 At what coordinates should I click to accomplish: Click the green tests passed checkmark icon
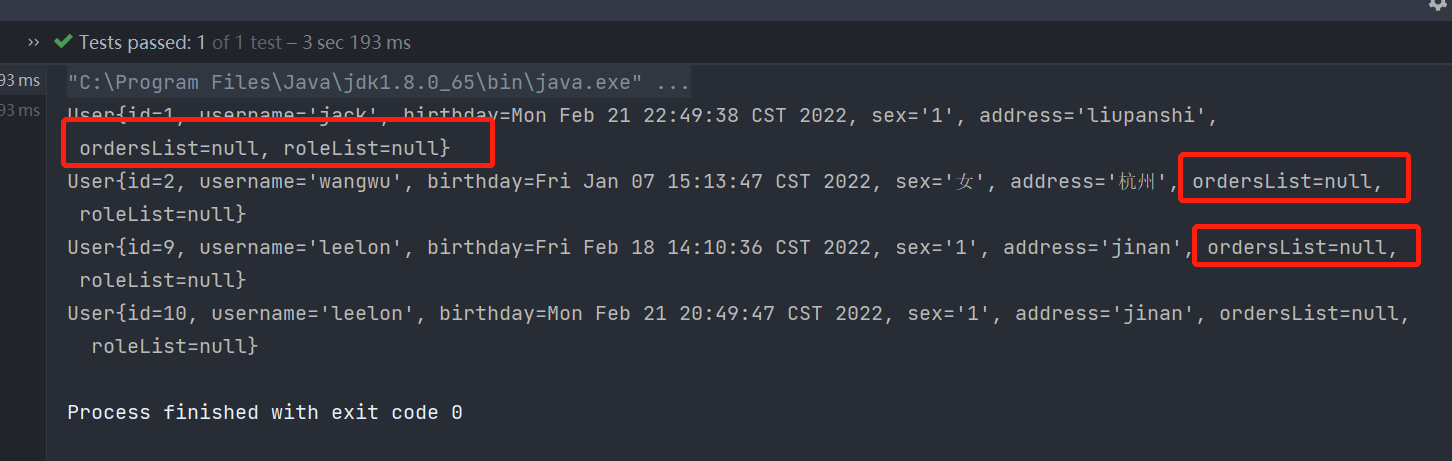64,42
